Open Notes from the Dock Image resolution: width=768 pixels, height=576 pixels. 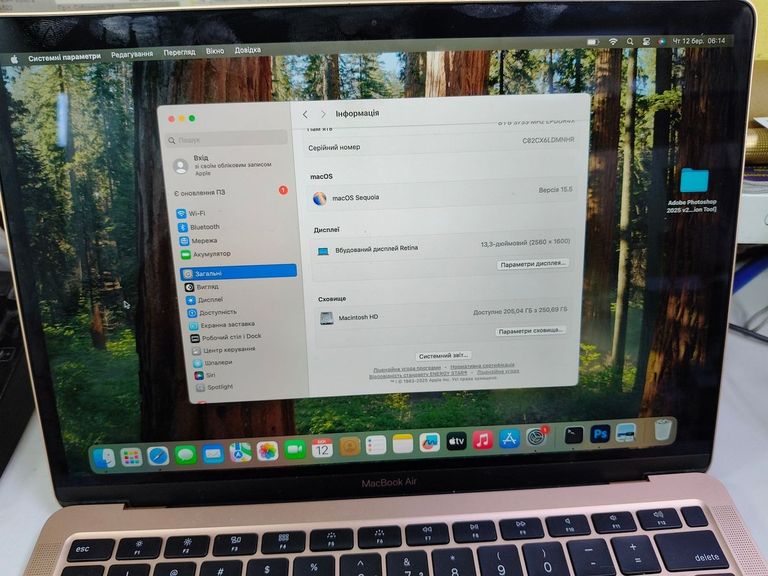coord(403,444)
